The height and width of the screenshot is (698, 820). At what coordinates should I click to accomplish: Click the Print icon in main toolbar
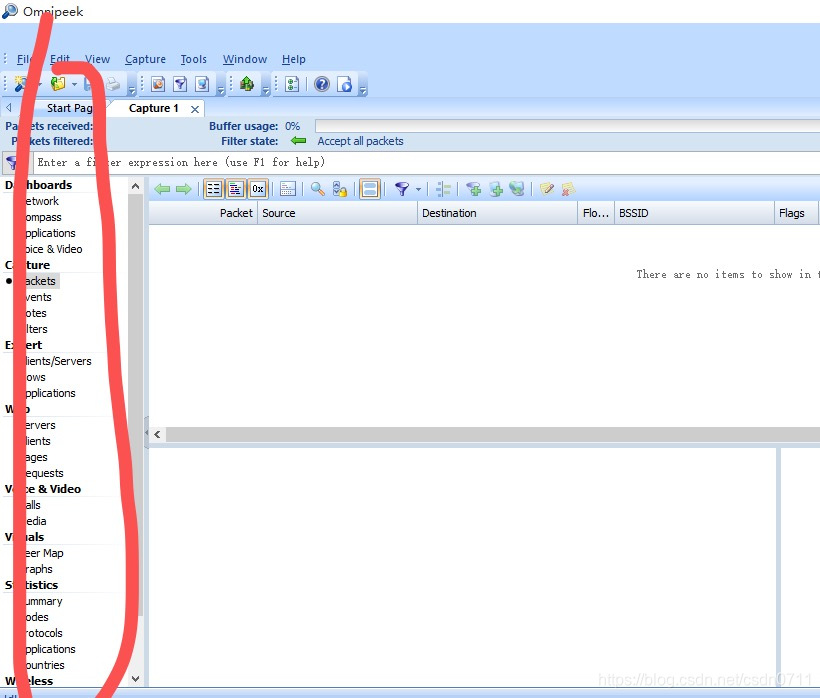(113, 84)
